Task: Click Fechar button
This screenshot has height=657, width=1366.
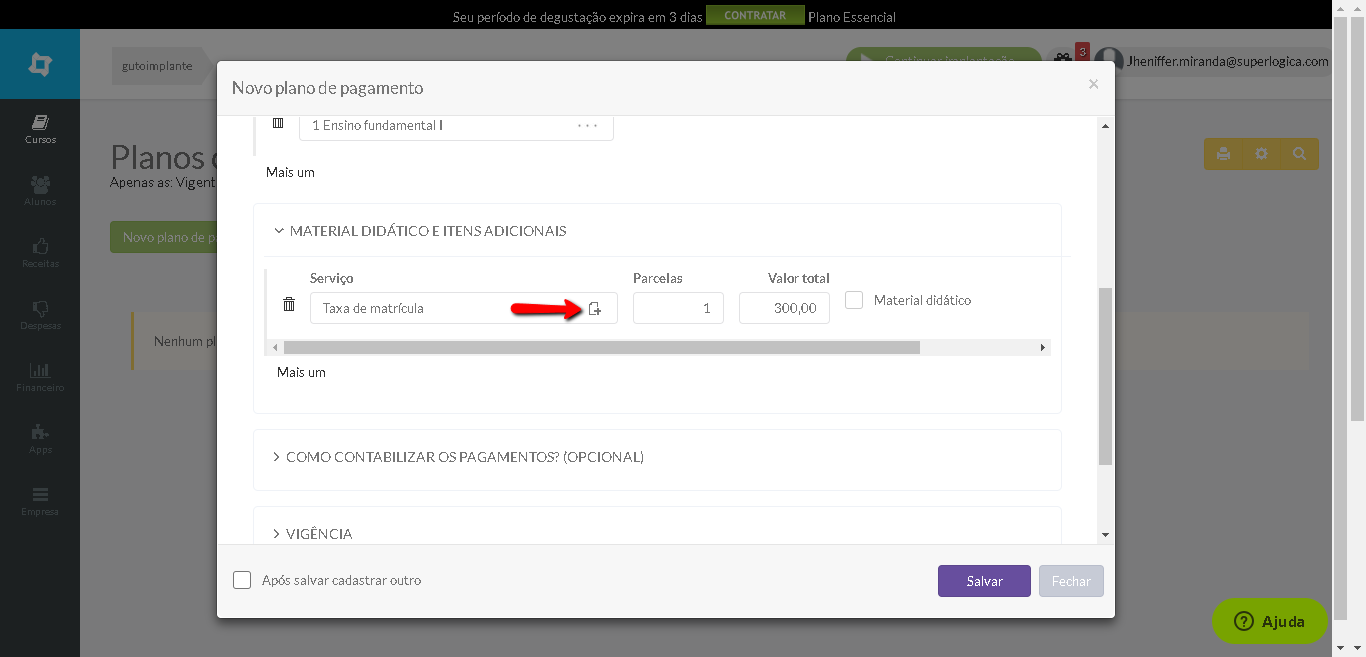Action: point(1071,581)
